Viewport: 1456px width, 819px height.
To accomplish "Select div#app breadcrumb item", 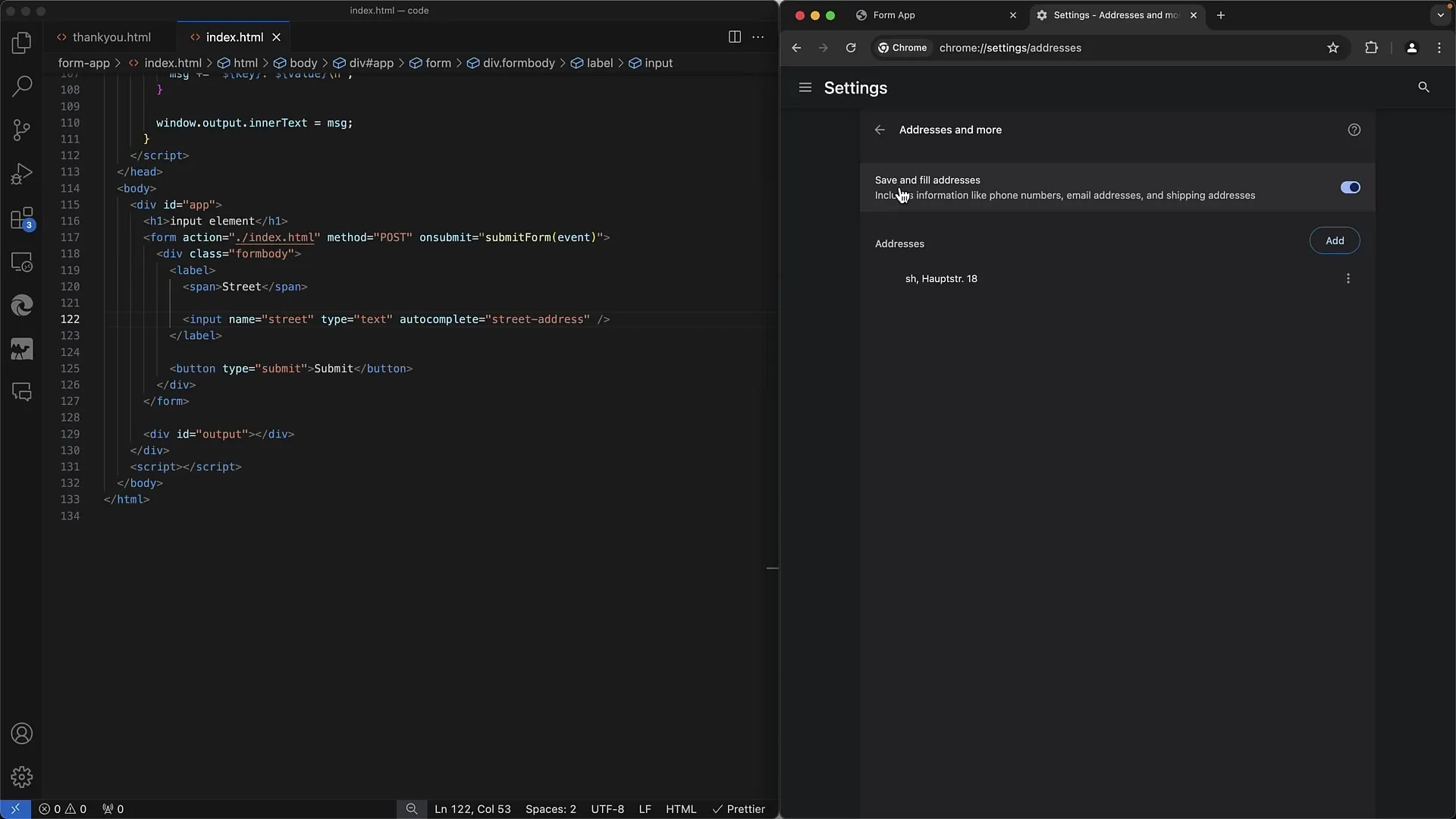I will point(363,63).
